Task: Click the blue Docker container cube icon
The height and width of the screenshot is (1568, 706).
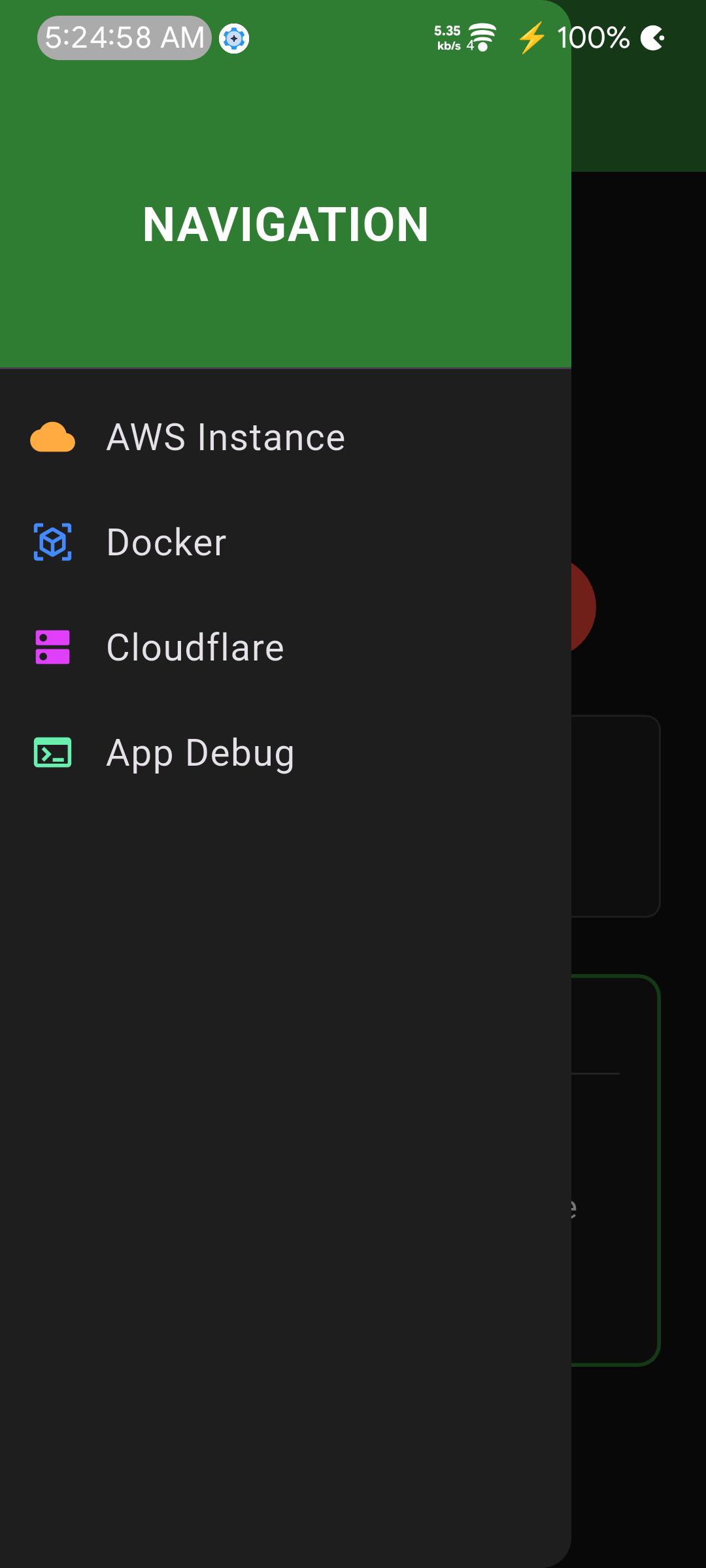Action: (x=54, y=542)
